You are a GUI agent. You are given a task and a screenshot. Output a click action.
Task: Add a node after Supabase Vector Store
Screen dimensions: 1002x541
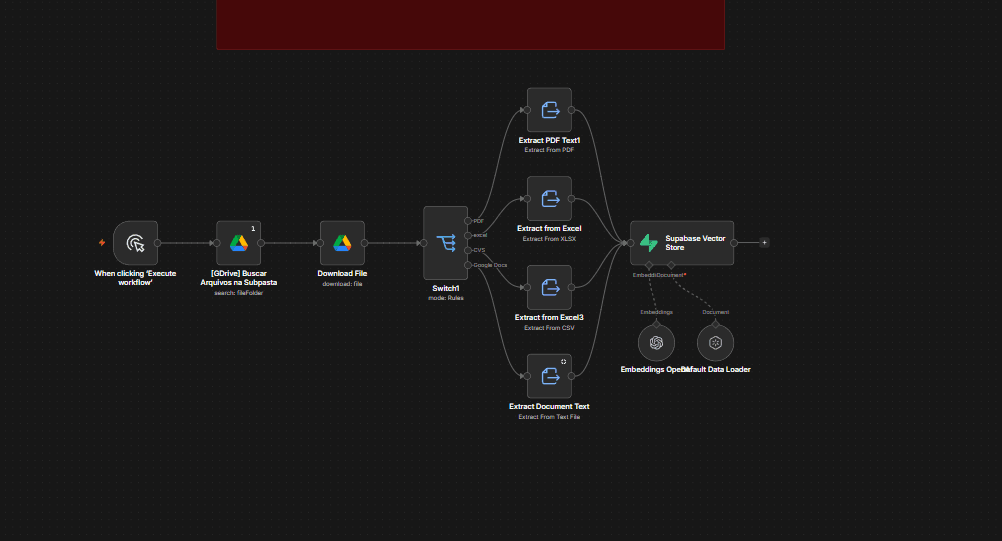coord(764,243)
